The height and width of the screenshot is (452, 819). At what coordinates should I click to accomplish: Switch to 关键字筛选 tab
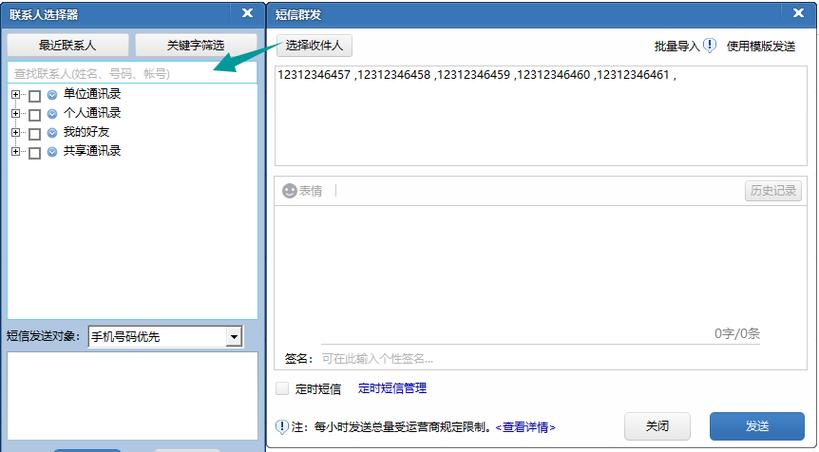196,45
